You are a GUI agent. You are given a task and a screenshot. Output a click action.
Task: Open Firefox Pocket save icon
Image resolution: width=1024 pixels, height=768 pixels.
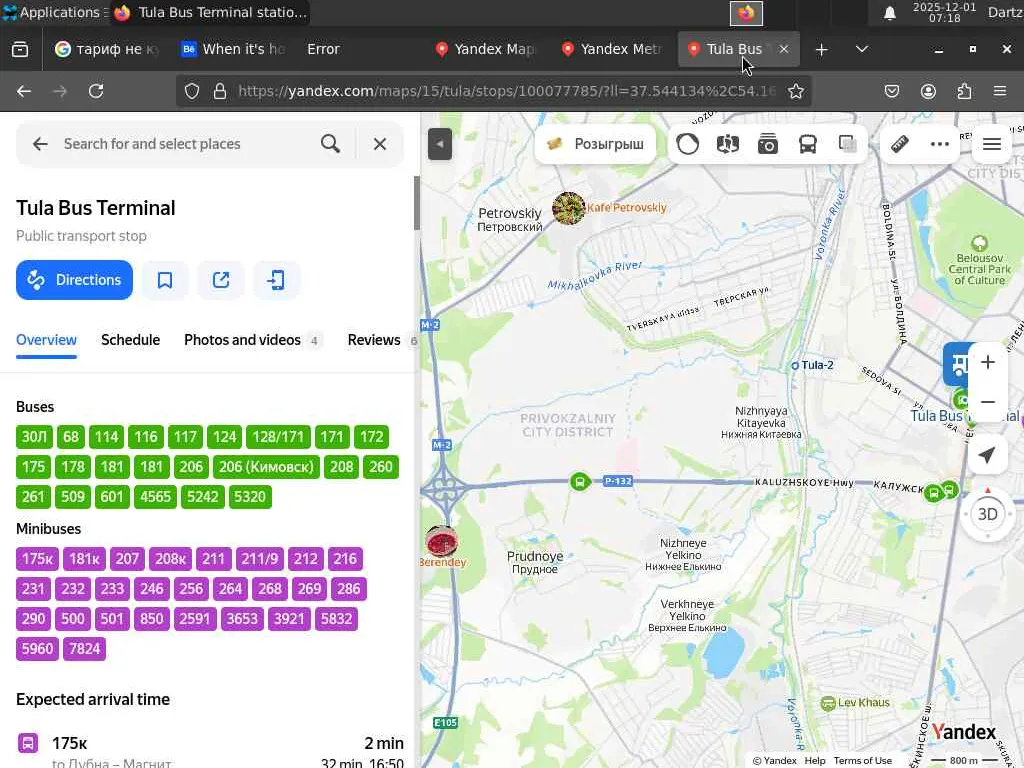tap(891, 91)
